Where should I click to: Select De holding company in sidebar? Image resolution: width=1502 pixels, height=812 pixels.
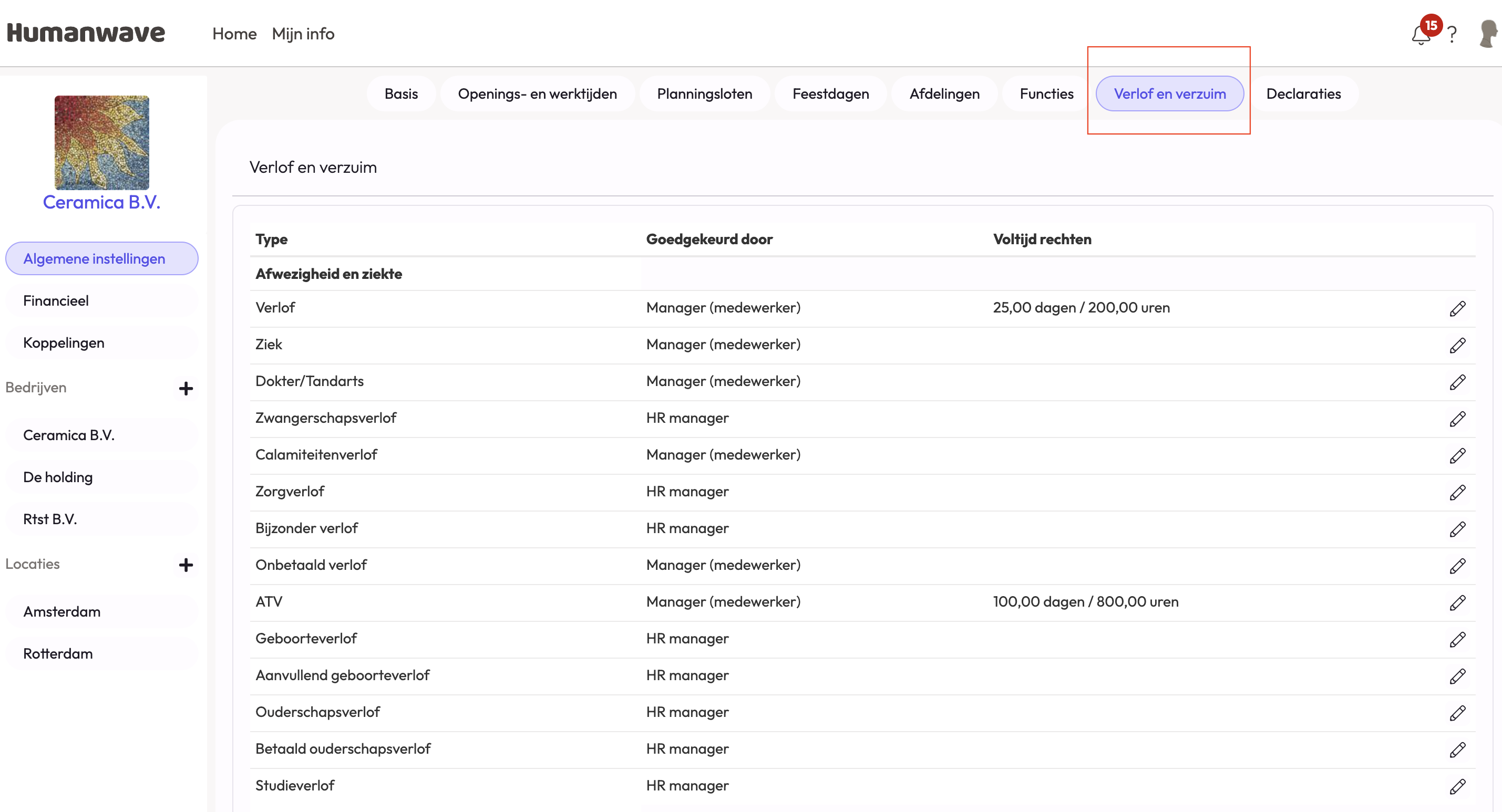58,477
